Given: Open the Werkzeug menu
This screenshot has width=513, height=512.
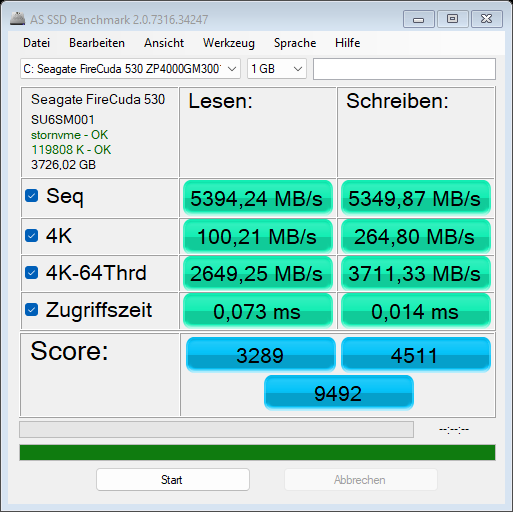Looking at the screenshot, I should pos(229,43).
